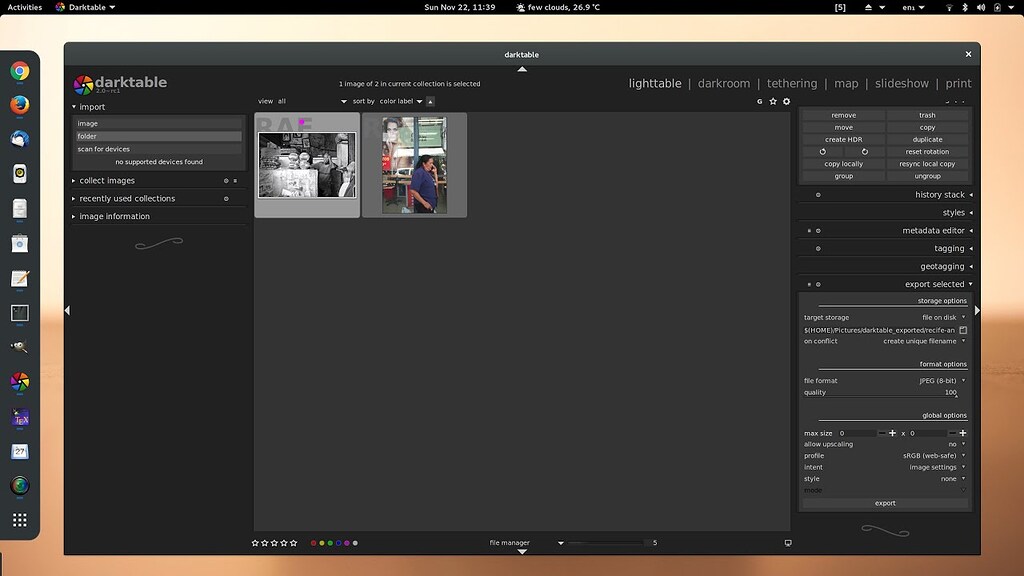Viewport: 1024px width, 576px height.
Task: Expand recently used collections panel
Action: click(x=74, y=199)
